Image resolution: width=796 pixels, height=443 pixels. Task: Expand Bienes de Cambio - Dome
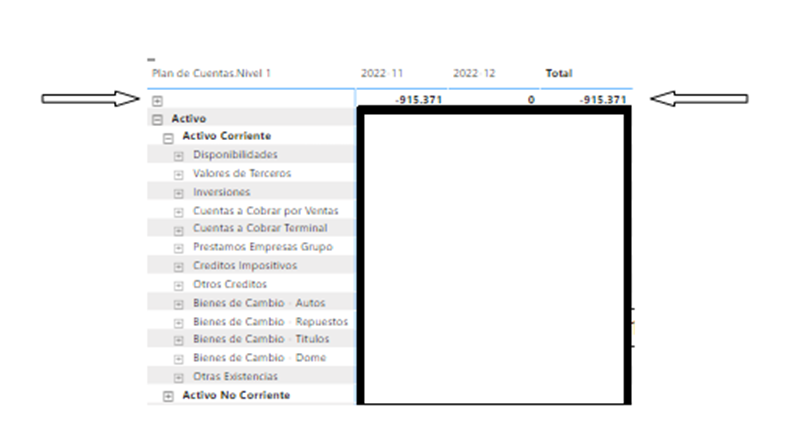[178, 360]
